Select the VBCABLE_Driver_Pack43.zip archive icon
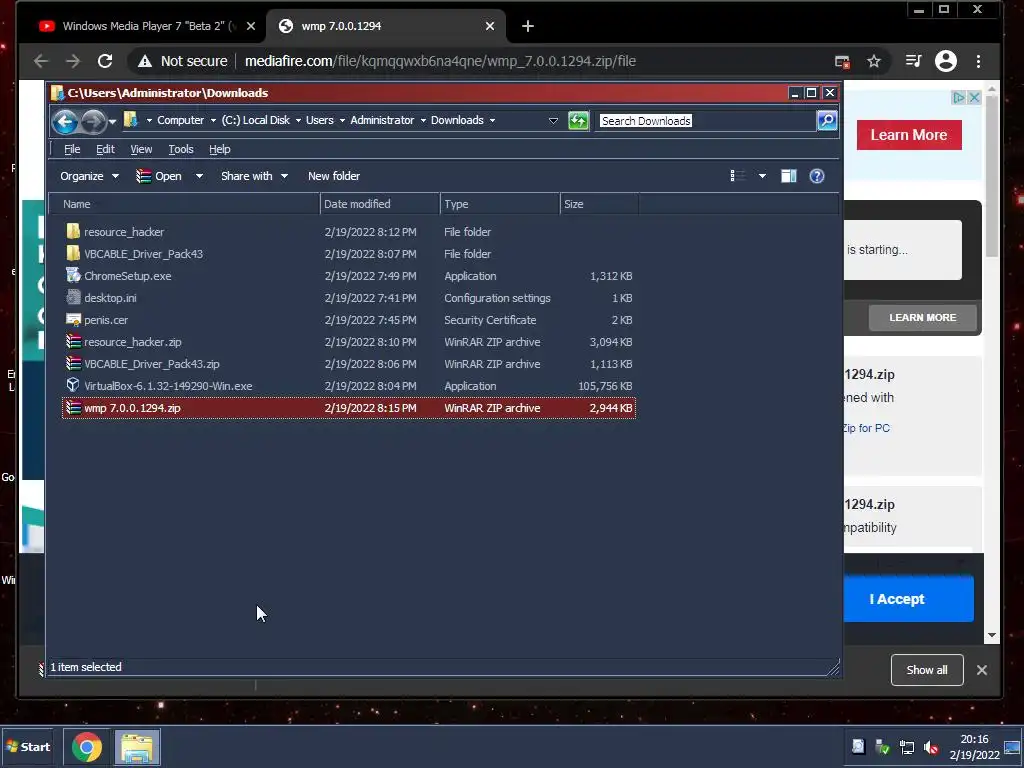This screenshot has height=768, width=1024. coord(73,364)
